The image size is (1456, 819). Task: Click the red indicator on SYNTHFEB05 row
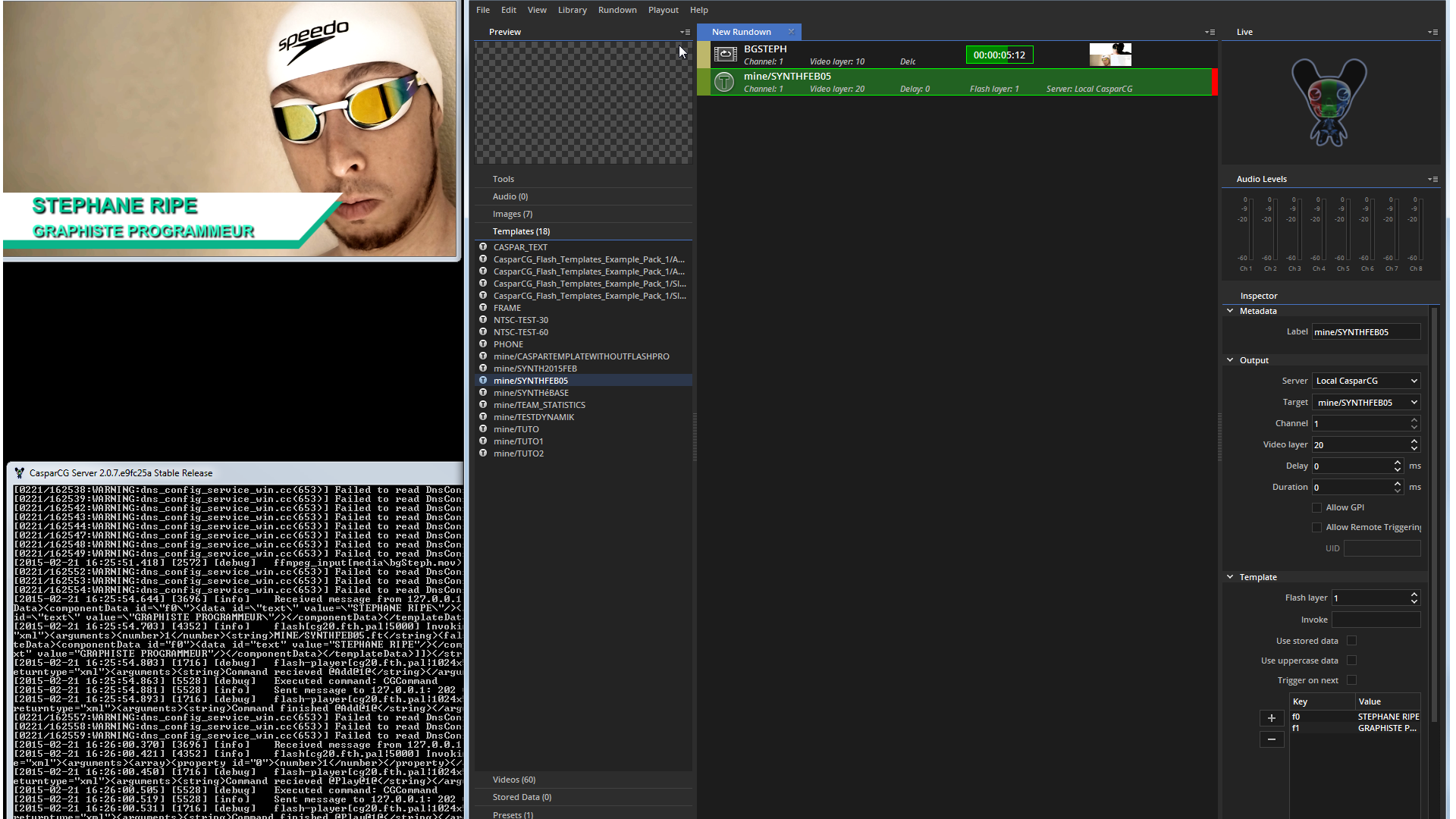(1214, 82)
